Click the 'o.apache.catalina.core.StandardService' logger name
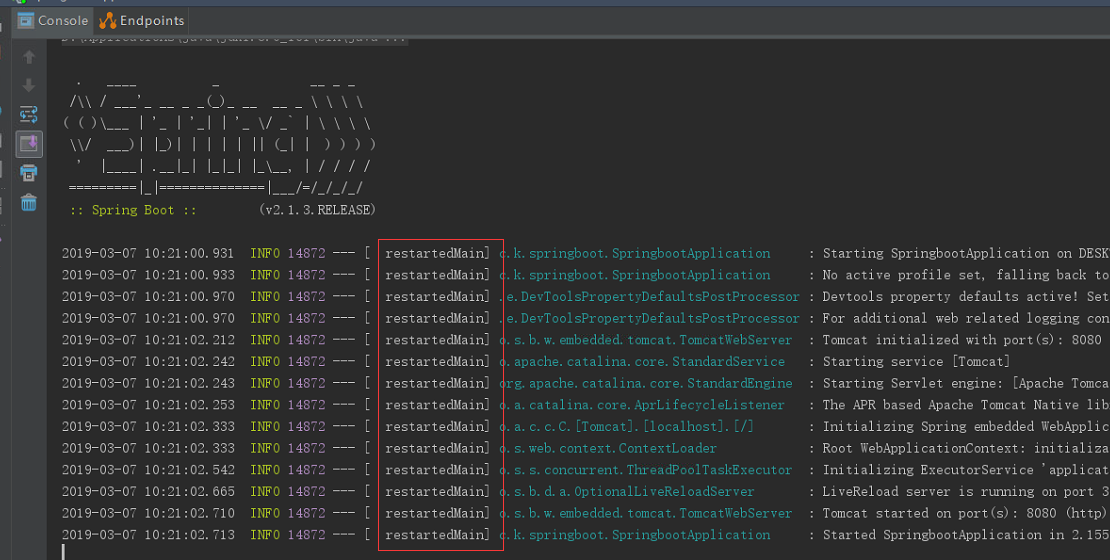The image size is (1110, 560). point(642,362)
